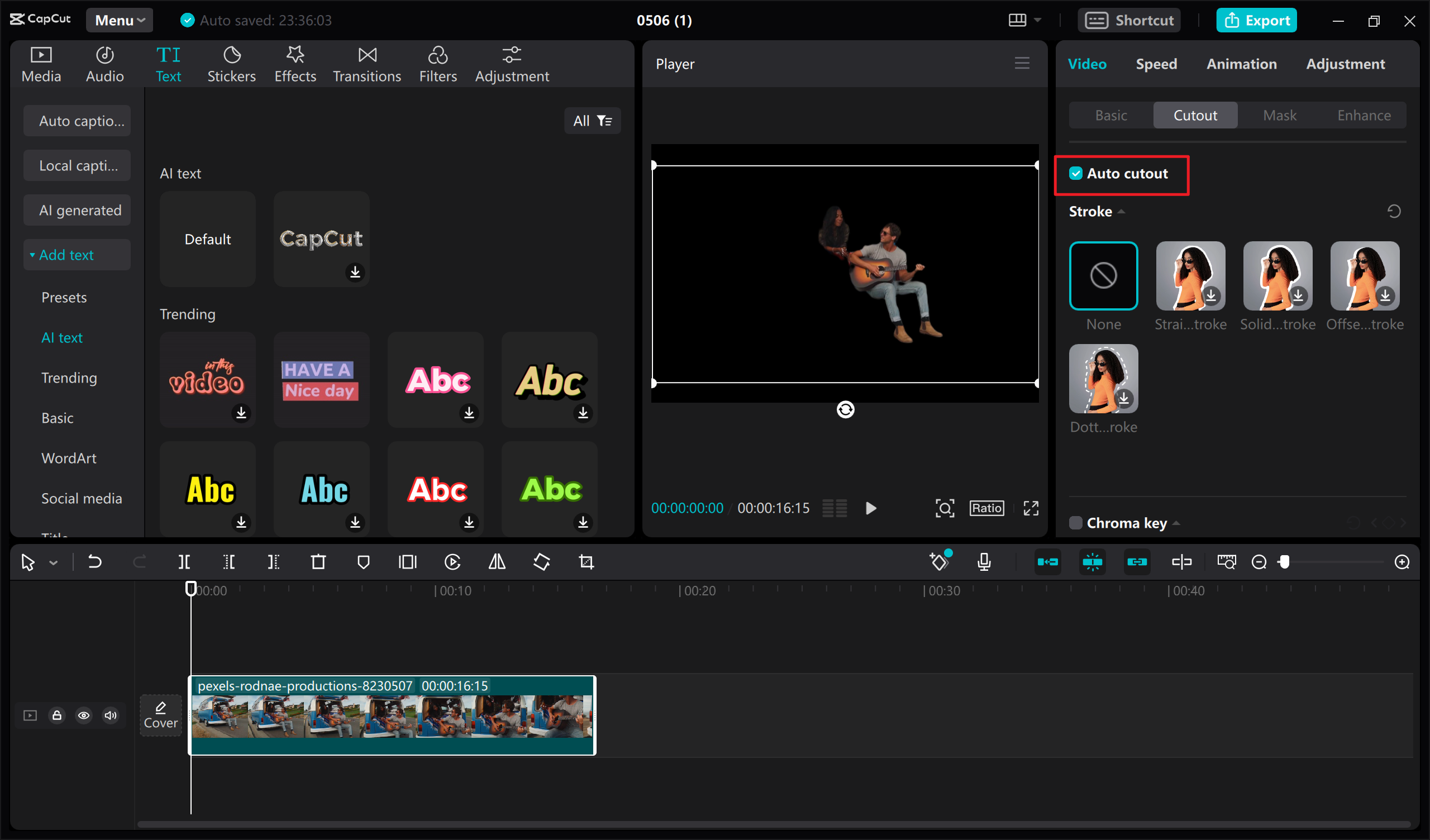Click the timeline zoom slider handle

(1285, 562)
